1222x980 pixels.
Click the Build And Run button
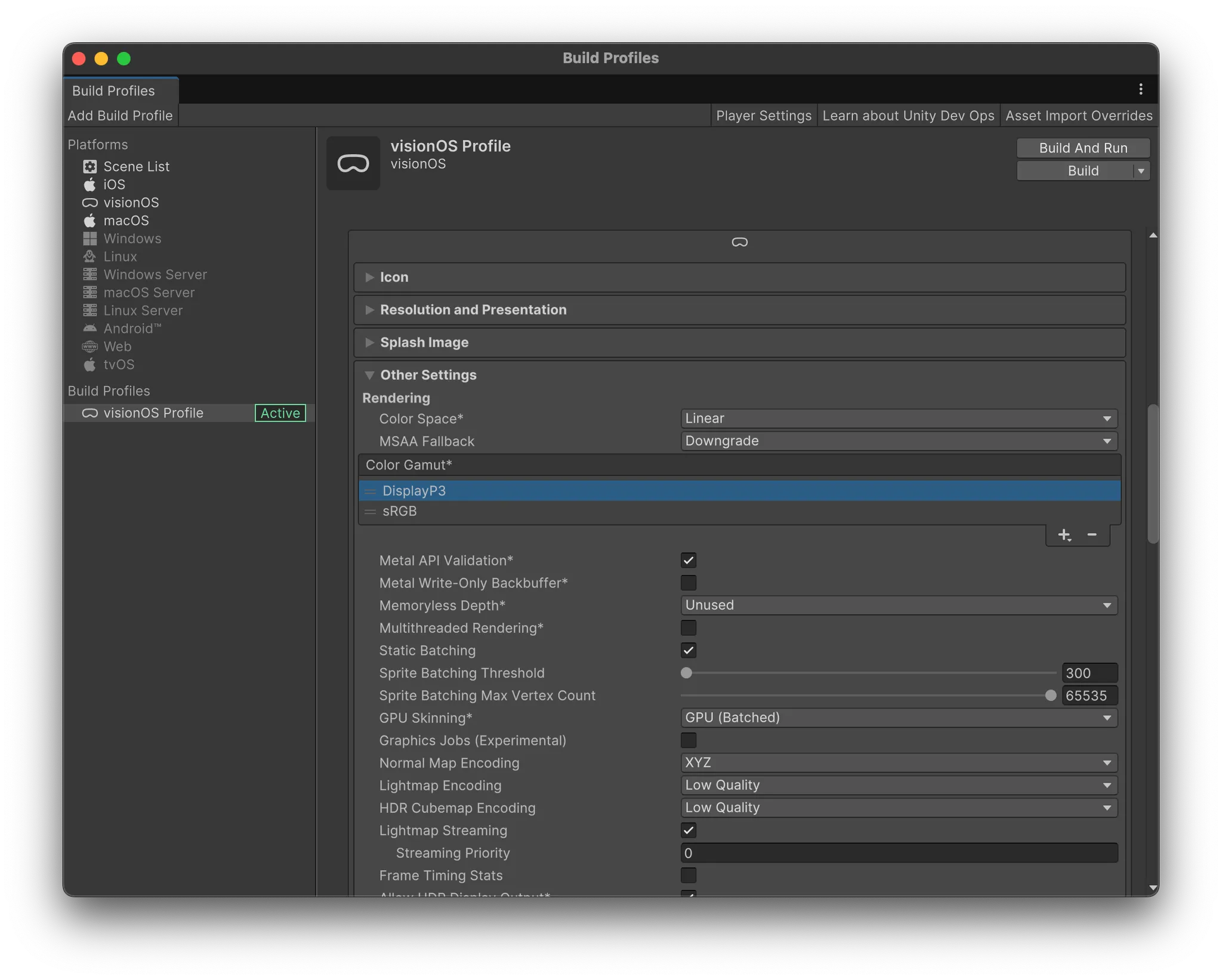coord(1083,148)
